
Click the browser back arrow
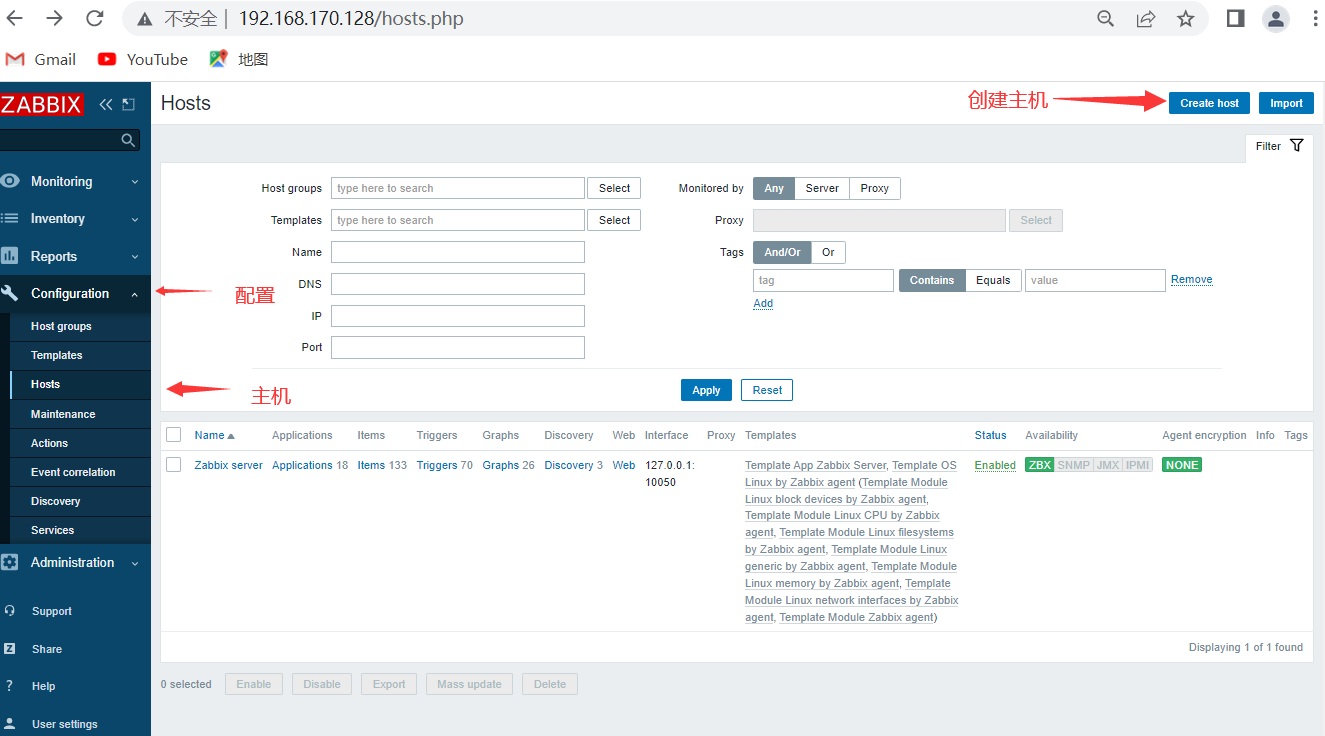coord(15,18)
